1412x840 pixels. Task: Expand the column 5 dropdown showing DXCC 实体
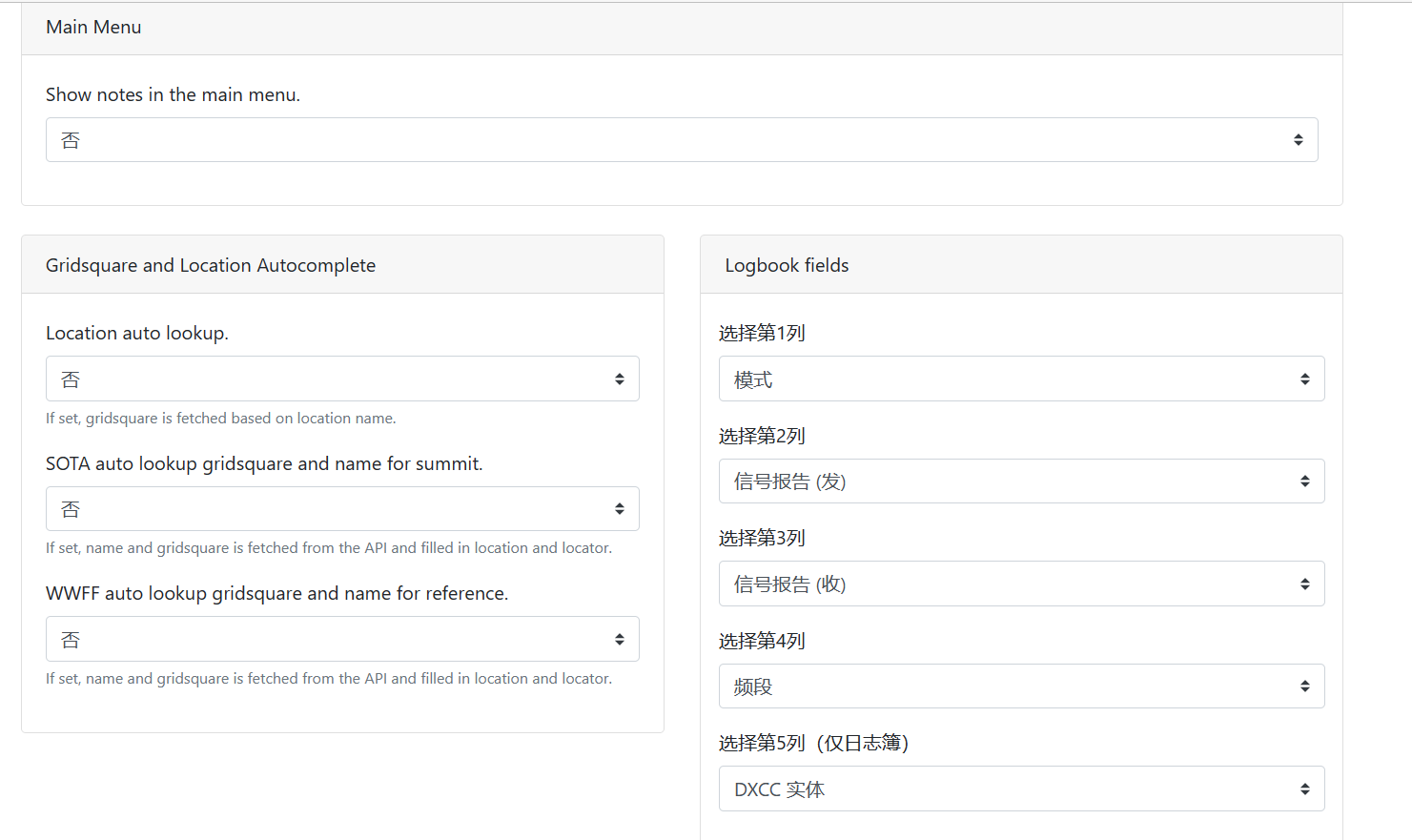1021,789
